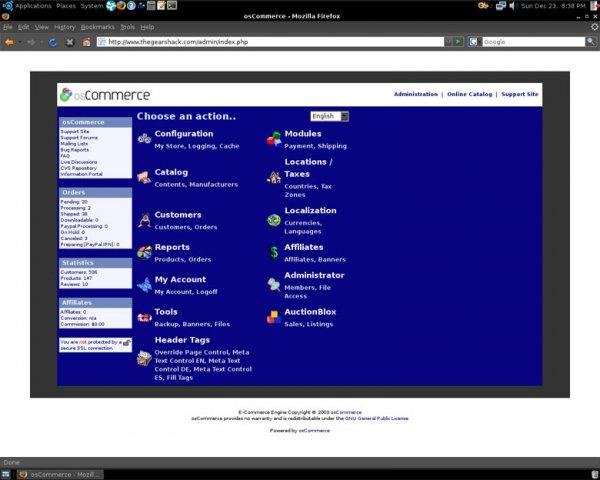This screenshot has width=600, height=480.
Task: Open the File menu
Action: click(8, 27)
